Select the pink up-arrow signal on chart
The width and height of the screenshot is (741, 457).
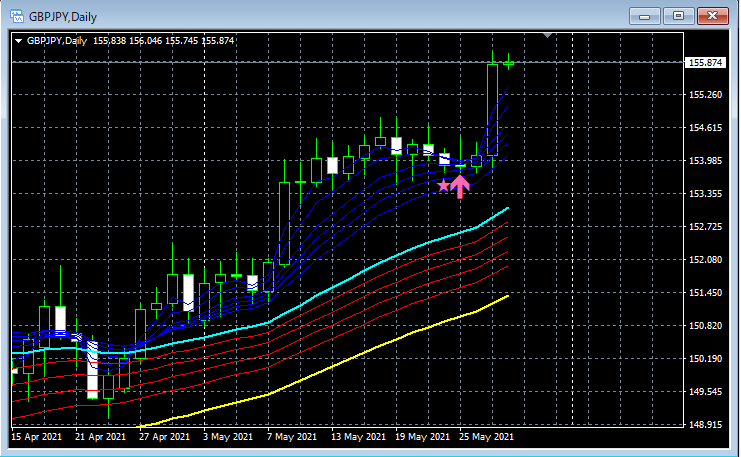460,186
